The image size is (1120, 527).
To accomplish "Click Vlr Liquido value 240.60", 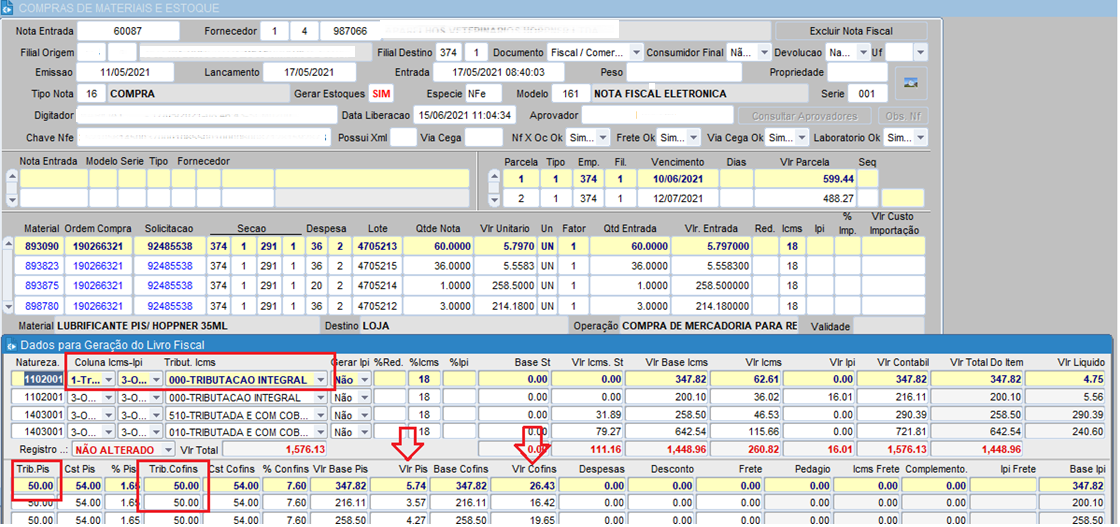I will (1067, 432).
